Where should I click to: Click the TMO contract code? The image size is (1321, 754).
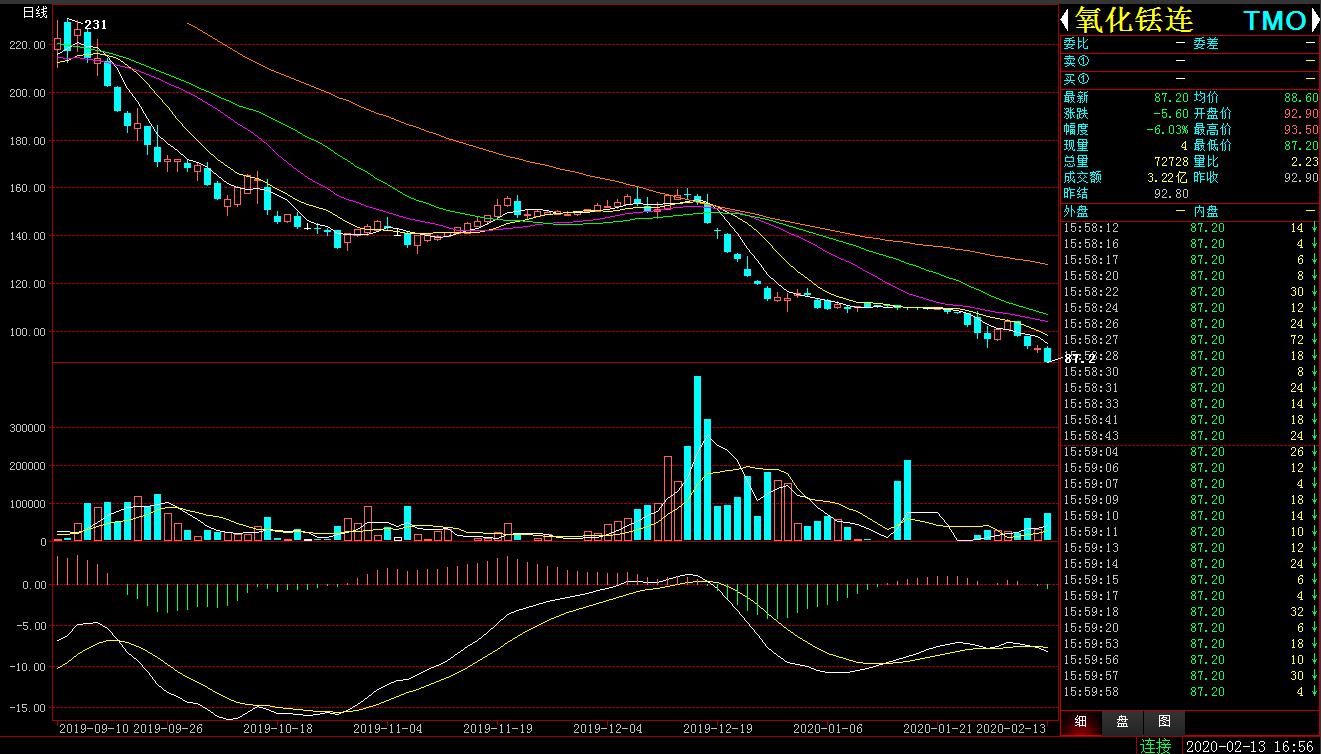pos(1274,20)
